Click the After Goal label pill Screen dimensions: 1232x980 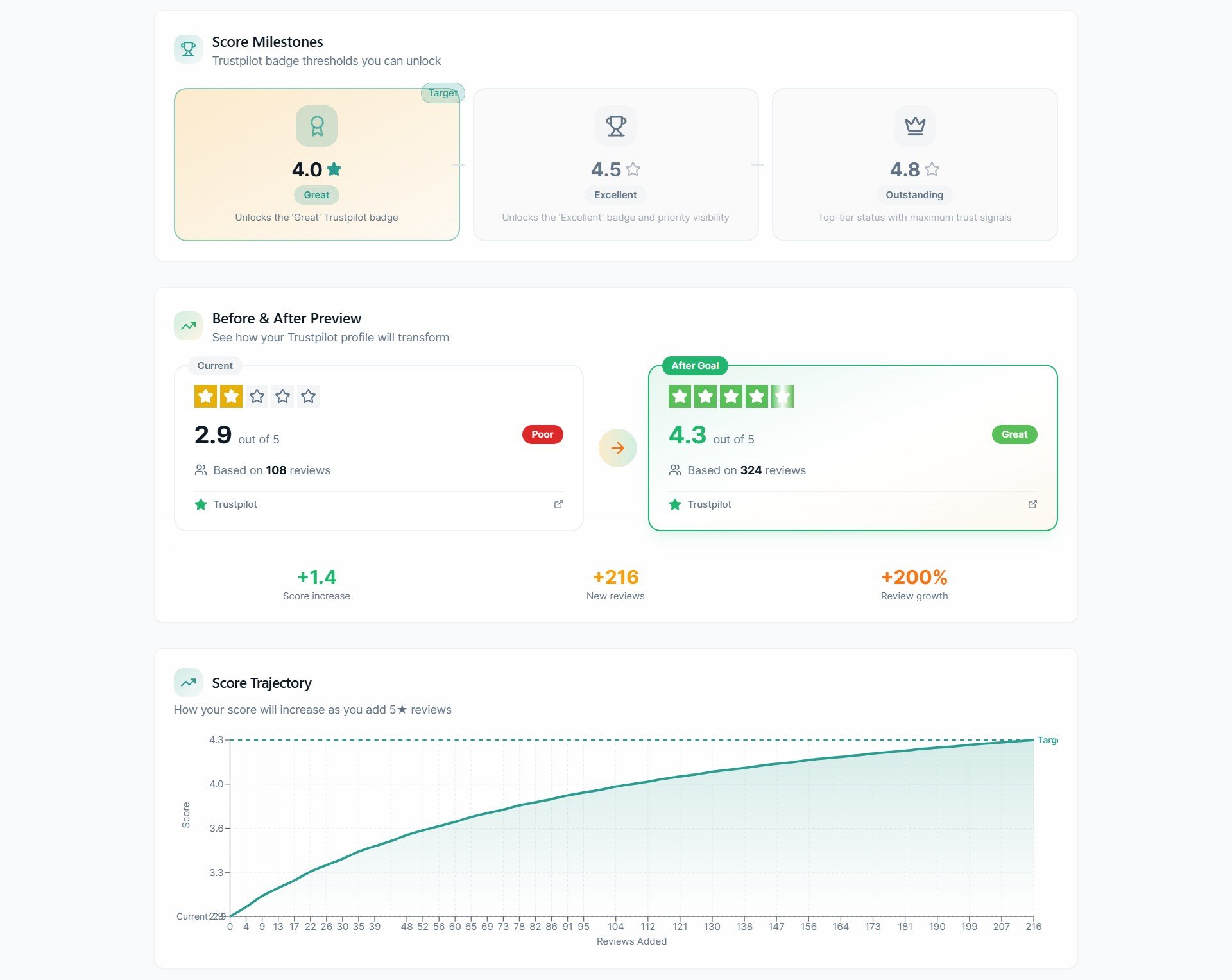click(695, 366)
